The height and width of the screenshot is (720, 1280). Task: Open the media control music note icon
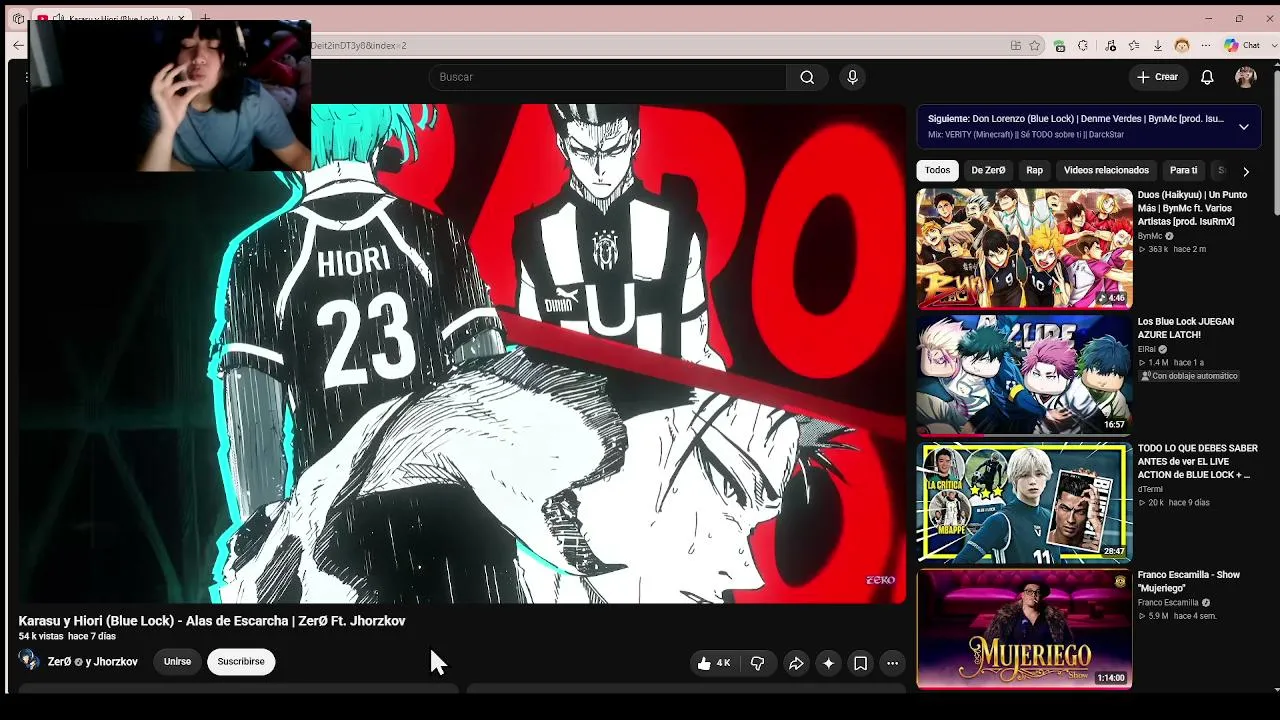point(1111,45)
